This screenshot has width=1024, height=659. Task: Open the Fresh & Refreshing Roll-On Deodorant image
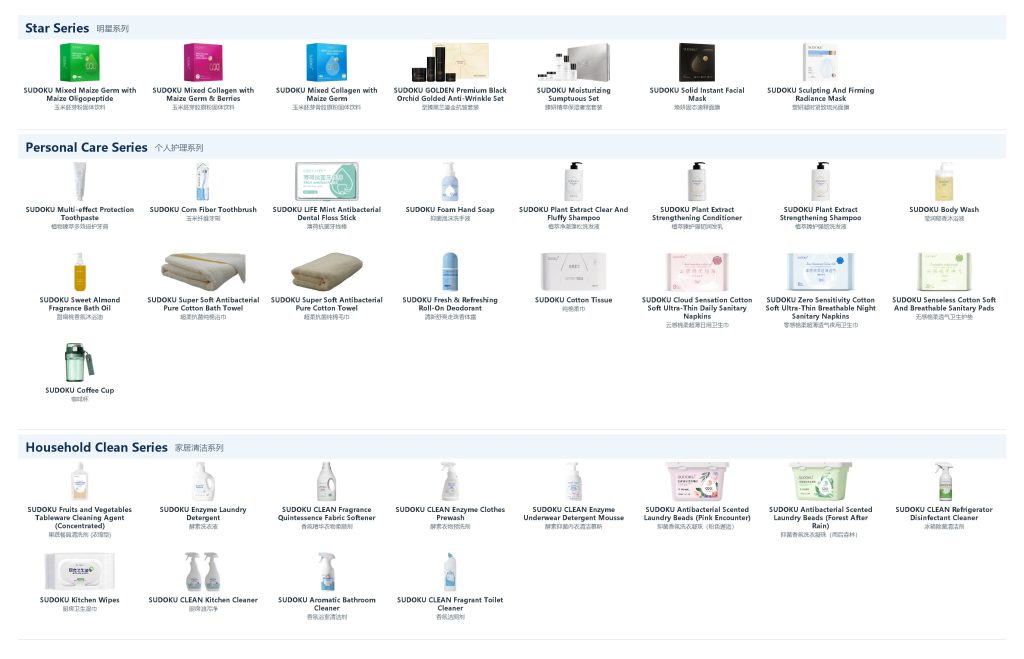(x=450, y=272)
